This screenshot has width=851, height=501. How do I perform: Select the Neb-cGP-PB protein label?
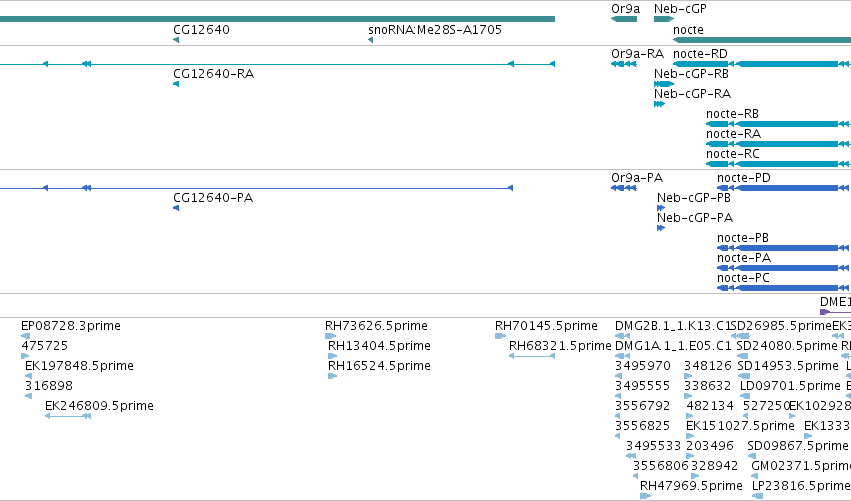pos(694,198)
